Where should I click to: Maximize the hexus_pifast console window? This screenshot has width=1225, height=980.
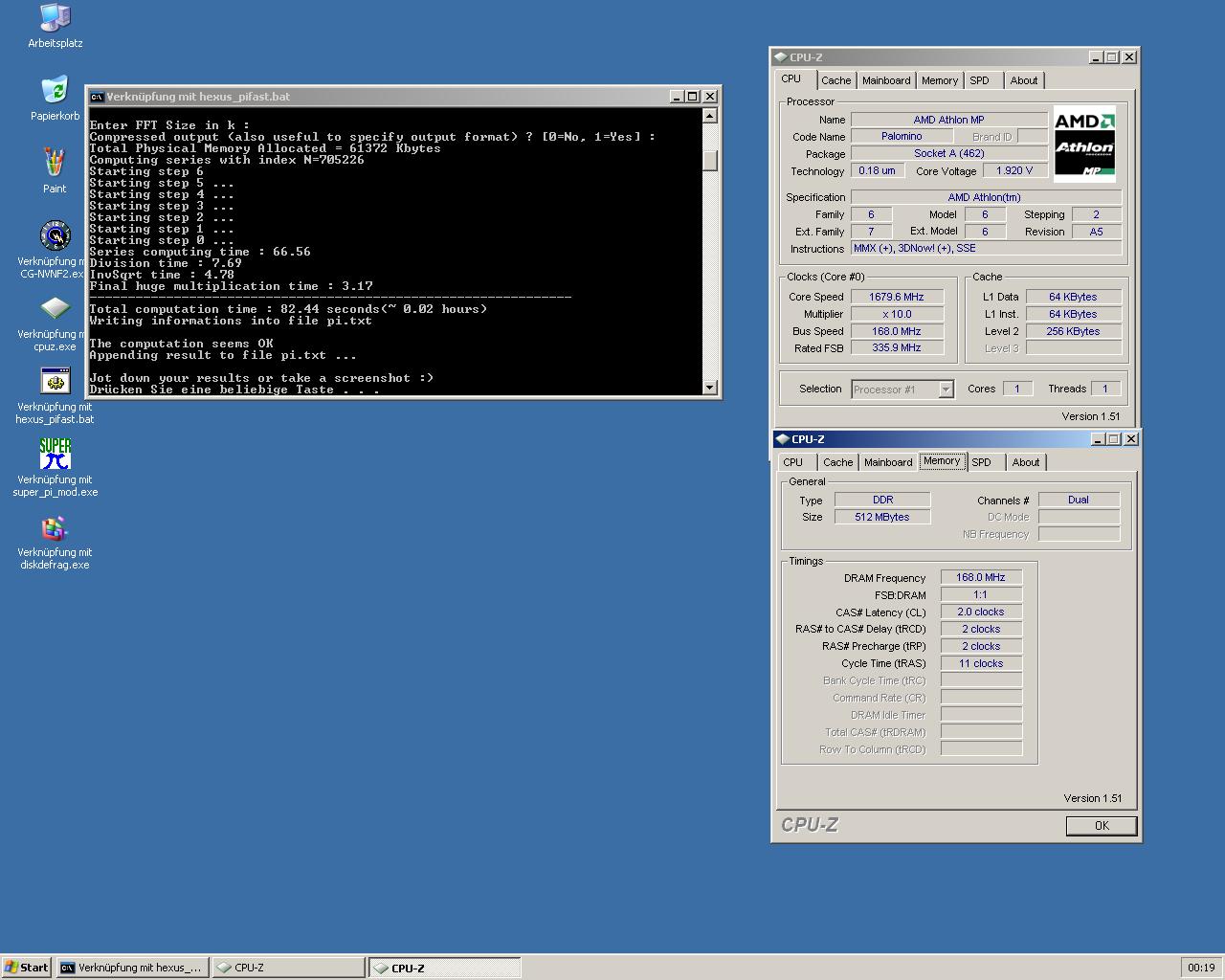(694, 97)
